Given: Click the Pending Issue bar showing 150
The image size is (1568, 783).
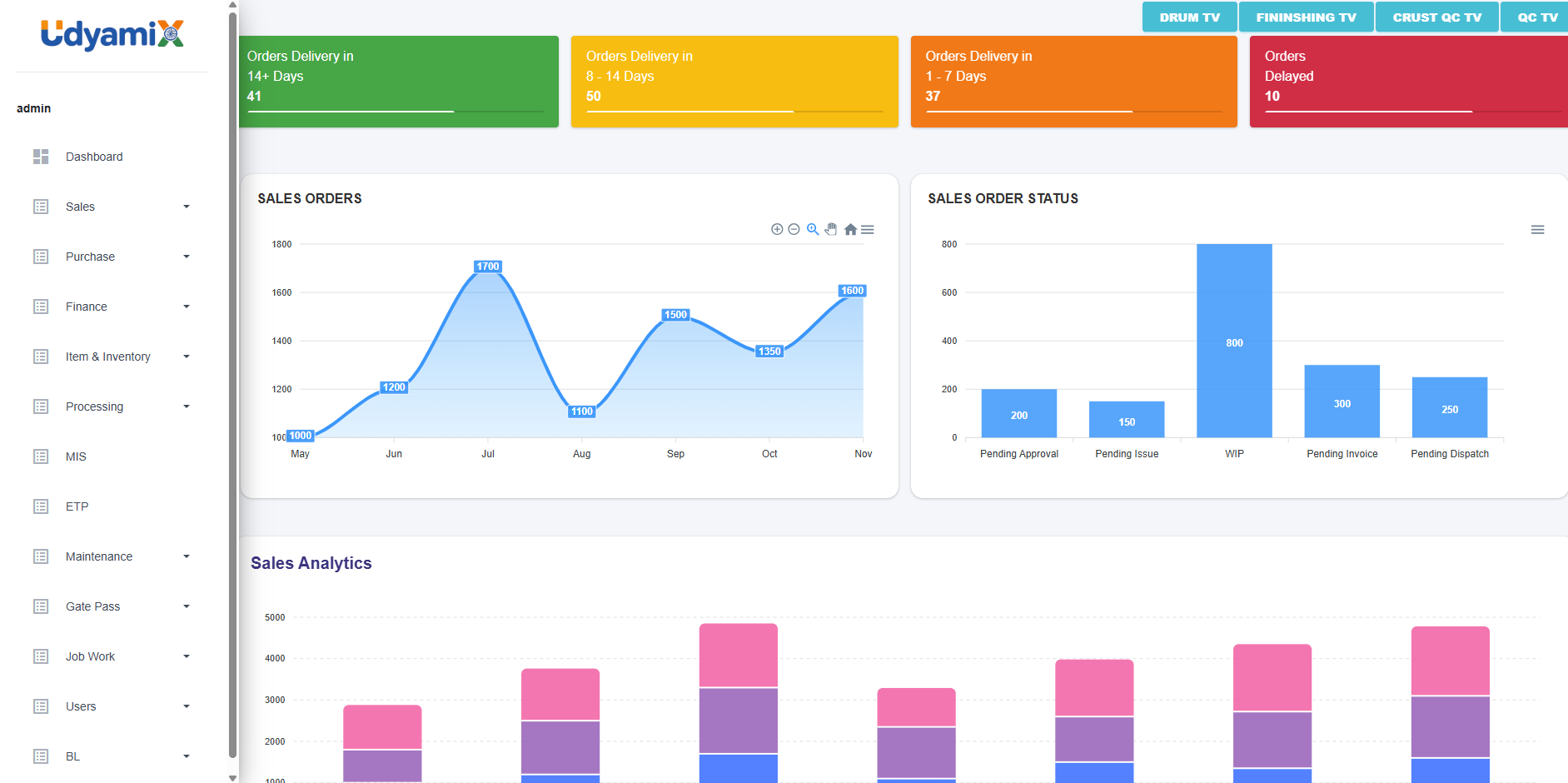Looking at the screenshot, I should [1127, 419].
